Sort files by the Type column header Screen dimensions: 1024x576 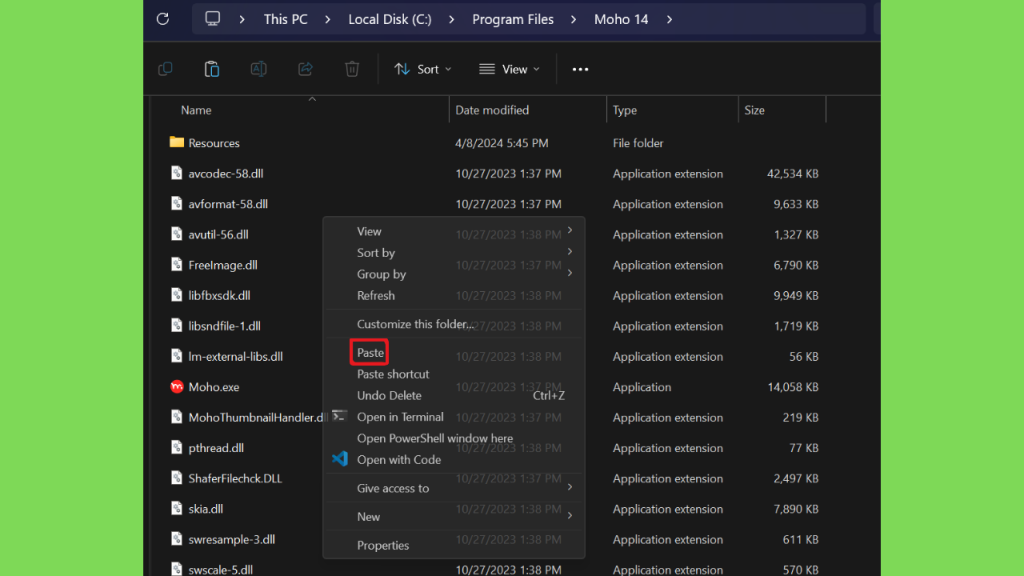click(x=624, y=110)
